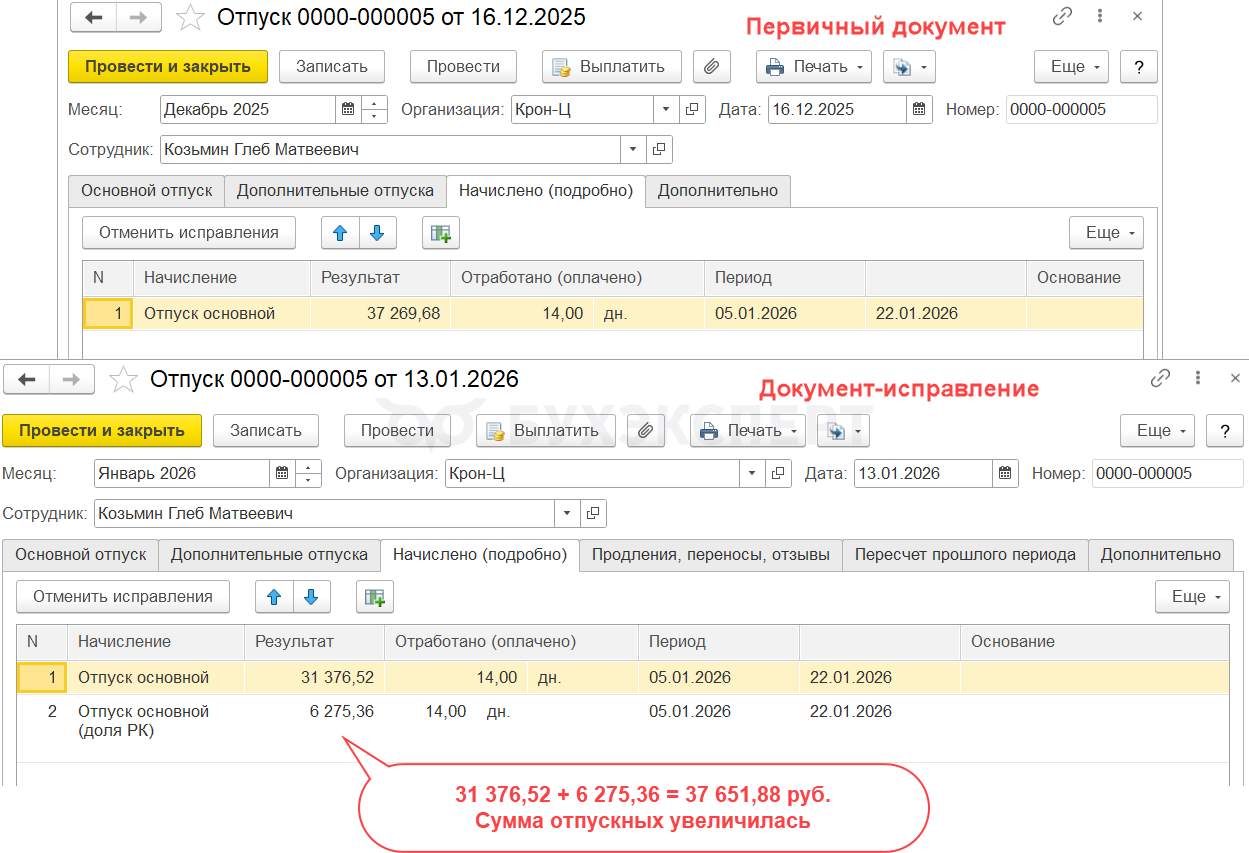Click the move down arrow in the 16.12.2025 document table
This screenshot has height=853, width=1249.
pyautogui.click(x=377, y=233)
